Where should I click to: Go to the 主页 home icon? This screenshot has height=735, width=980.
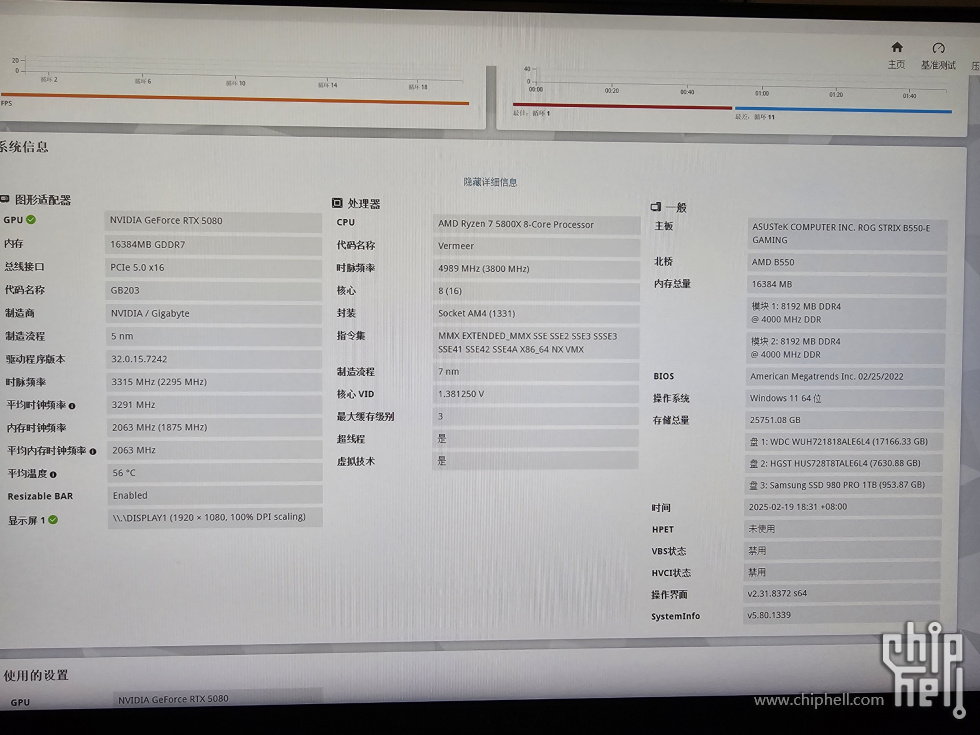pyautogui.click(x=897, y=48)
